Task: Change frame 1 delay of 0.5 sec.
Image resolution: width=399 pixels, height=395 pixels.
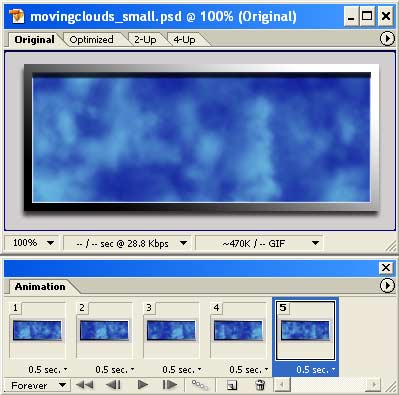Action: click(x=48, y=370)
